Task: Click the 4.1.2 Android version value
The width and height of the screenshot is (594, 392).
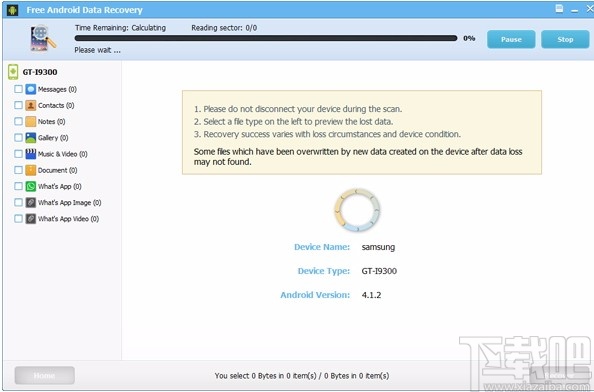Action: pyautogui.click(x=371, y=295)
